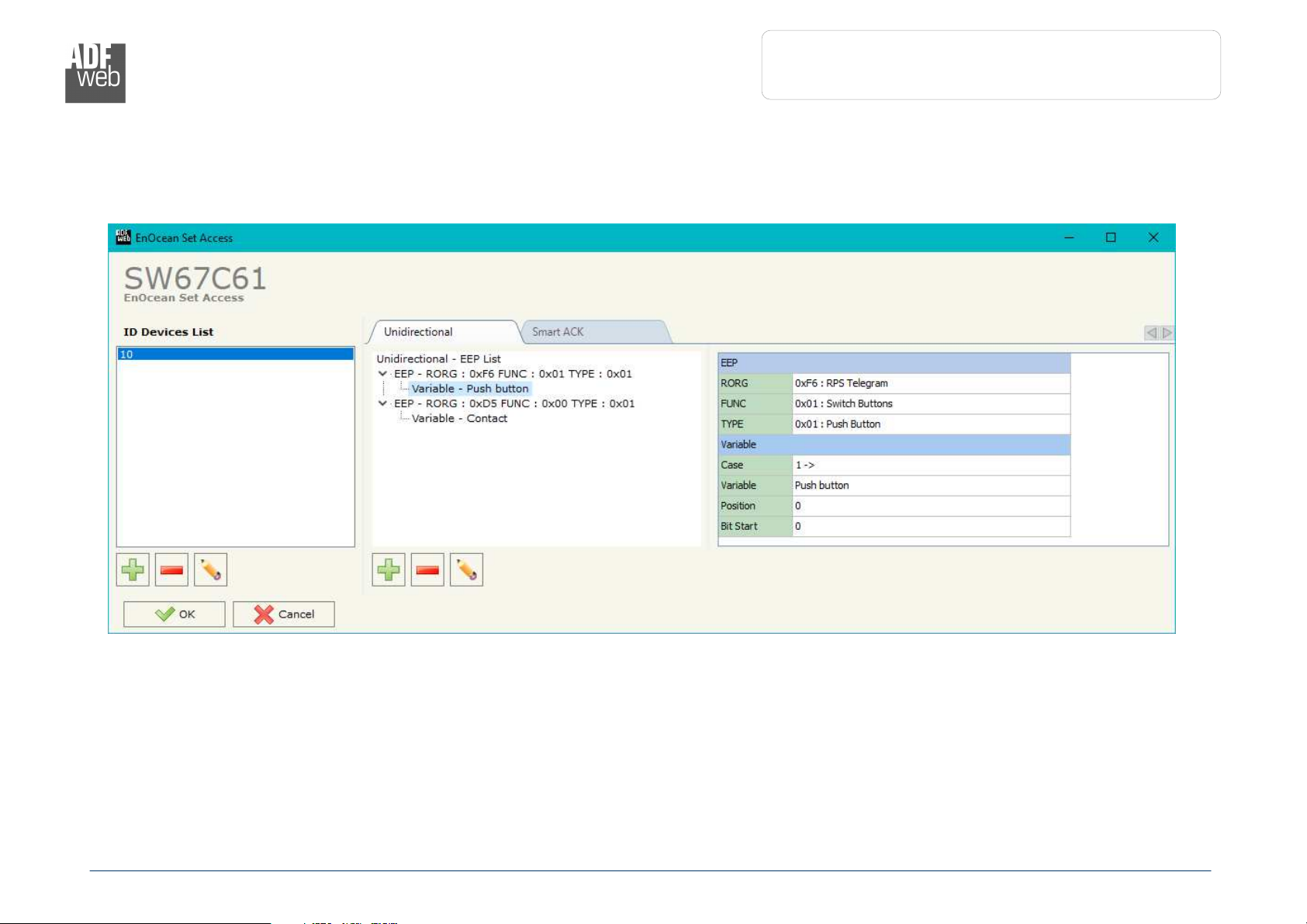Click the 'EEP' section header row
Viewport: 1307px width, 924px height.
click(x=894, y=362)
